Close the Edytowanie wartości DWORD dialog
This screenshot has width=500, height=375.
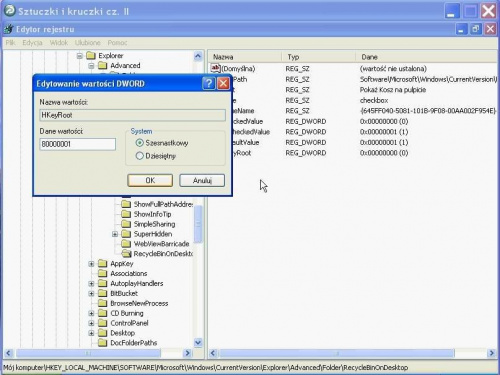click(x=223, y=83)
